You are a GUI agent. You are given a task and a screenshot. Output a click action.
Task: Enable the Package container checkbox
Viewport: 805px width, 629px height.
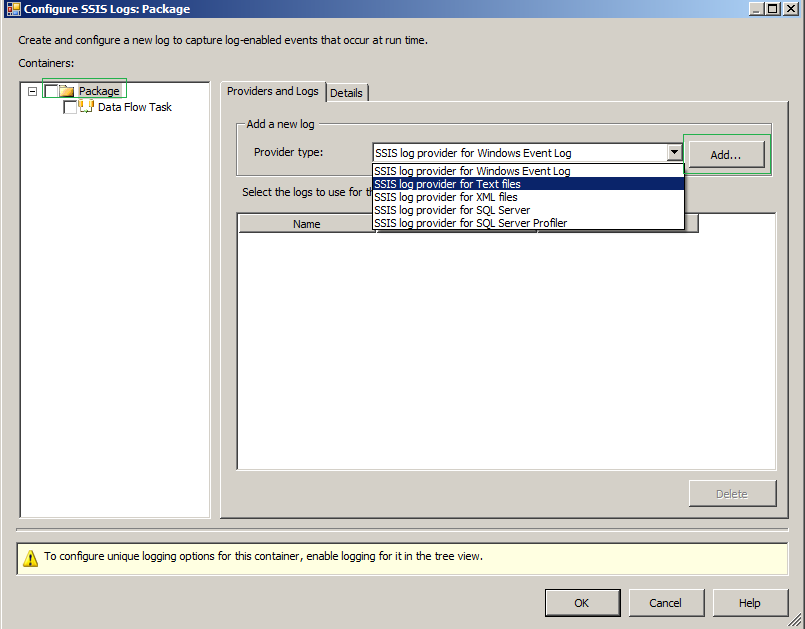tap(51, 91)
